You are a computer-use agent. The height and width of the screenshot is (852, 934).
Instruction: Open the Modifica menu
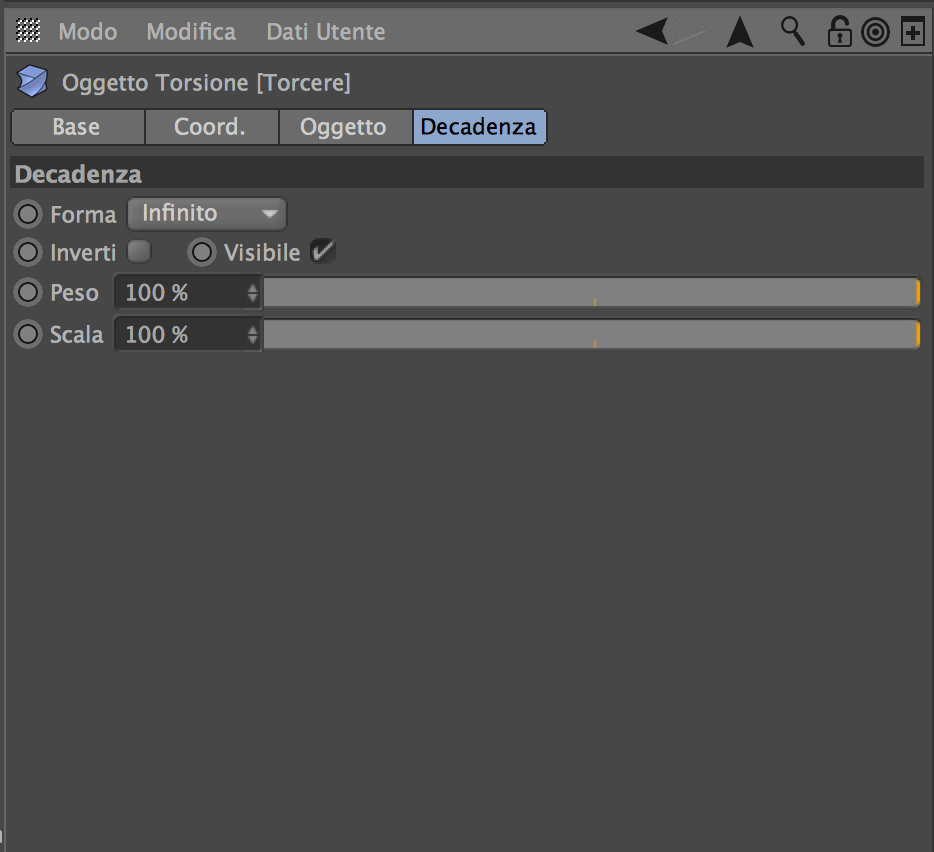[x=191, y=32]
